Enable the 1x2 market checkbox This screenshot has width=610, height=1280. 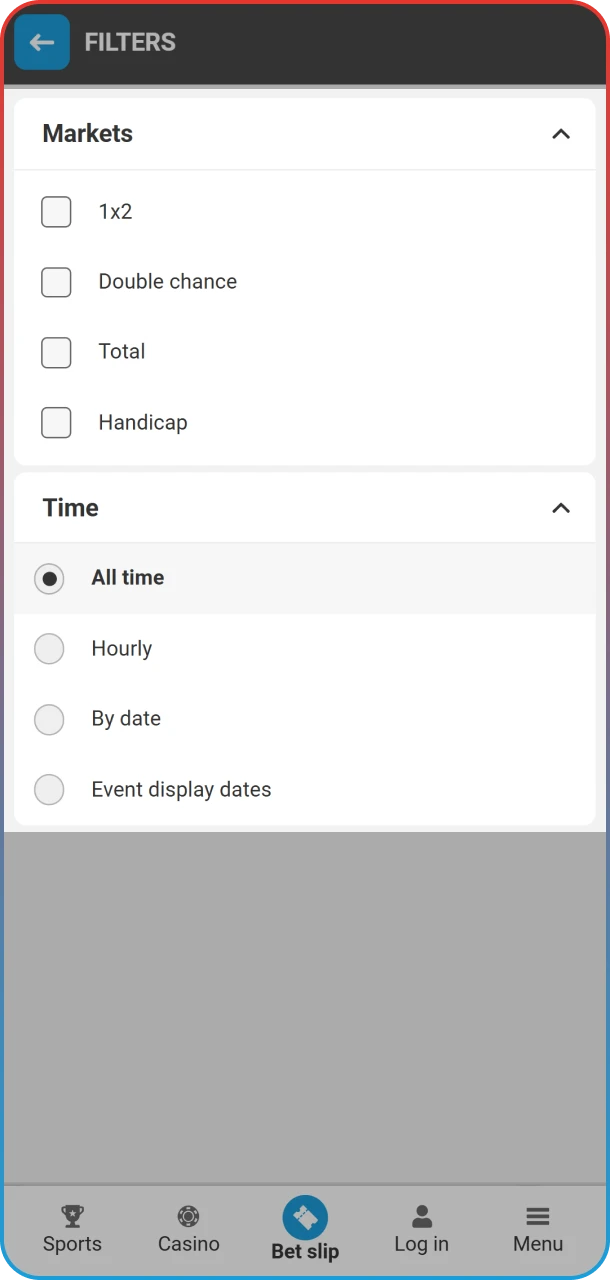click(x=56, y=212)
